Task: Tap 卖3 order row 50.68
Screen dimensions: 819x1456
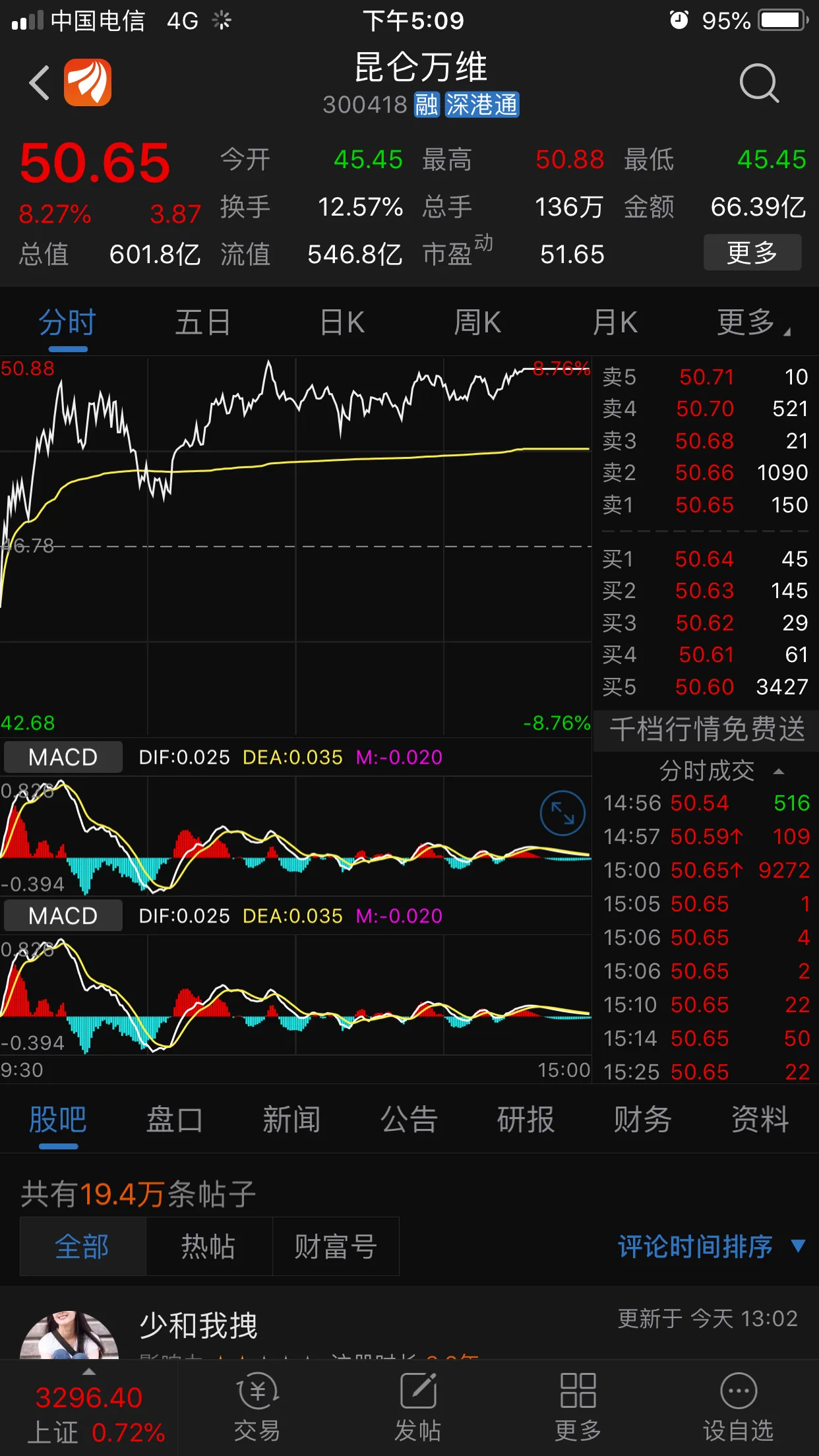Action: pyautogui.click(x=706, y=441)
